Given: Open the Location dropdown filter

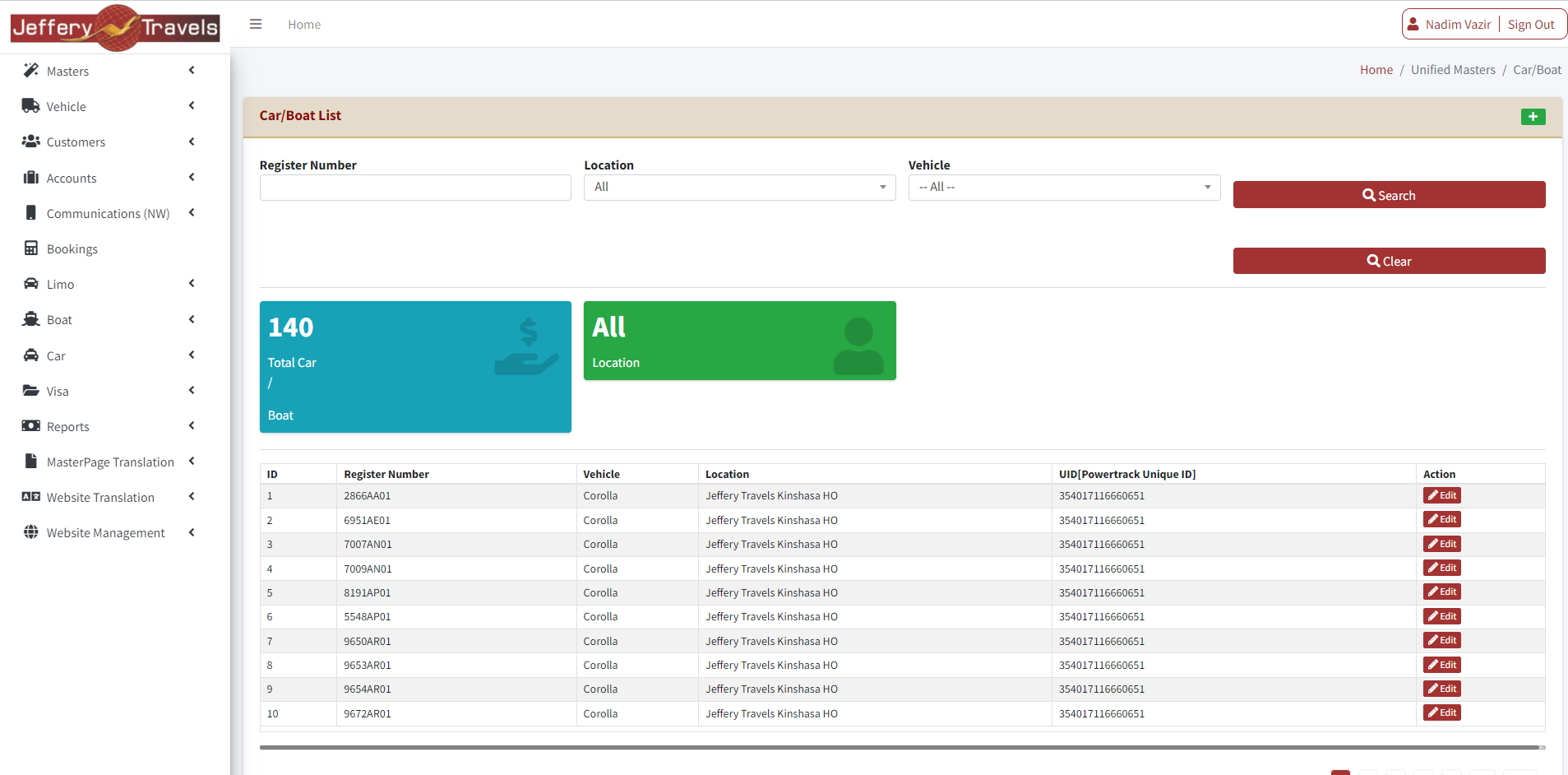Looking at the screenshot, I should pos(739,188).
